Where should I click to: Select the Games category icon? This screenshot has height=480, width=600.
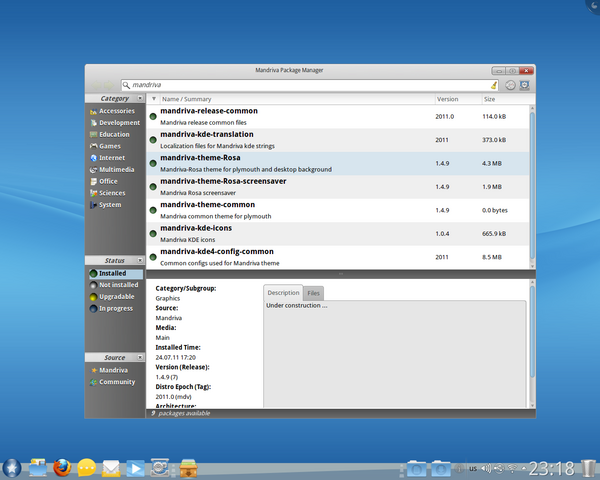(93, 146)
